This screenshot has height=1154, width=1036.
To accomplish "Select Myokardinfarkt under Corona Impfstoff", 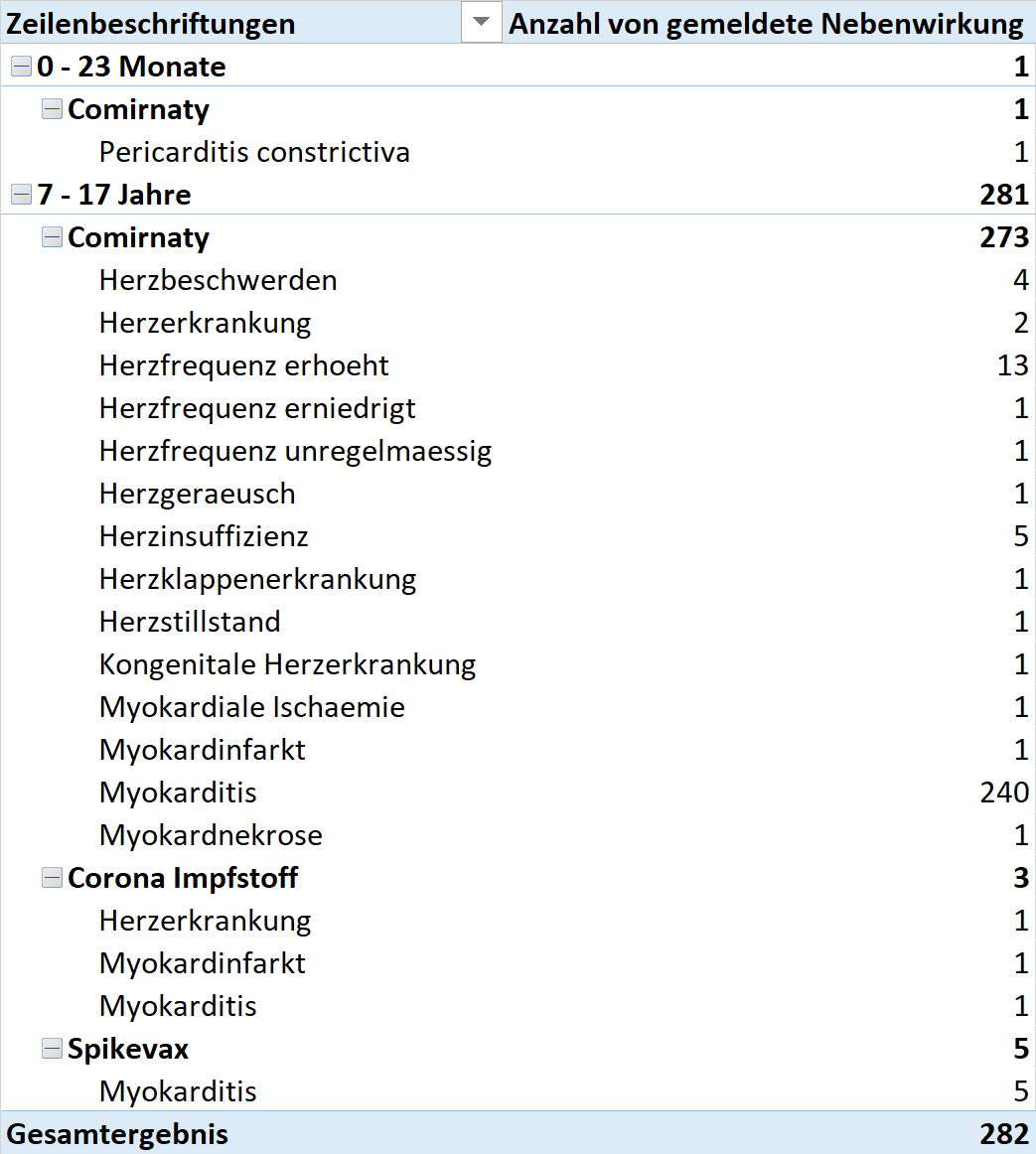I will pos(203,962).
